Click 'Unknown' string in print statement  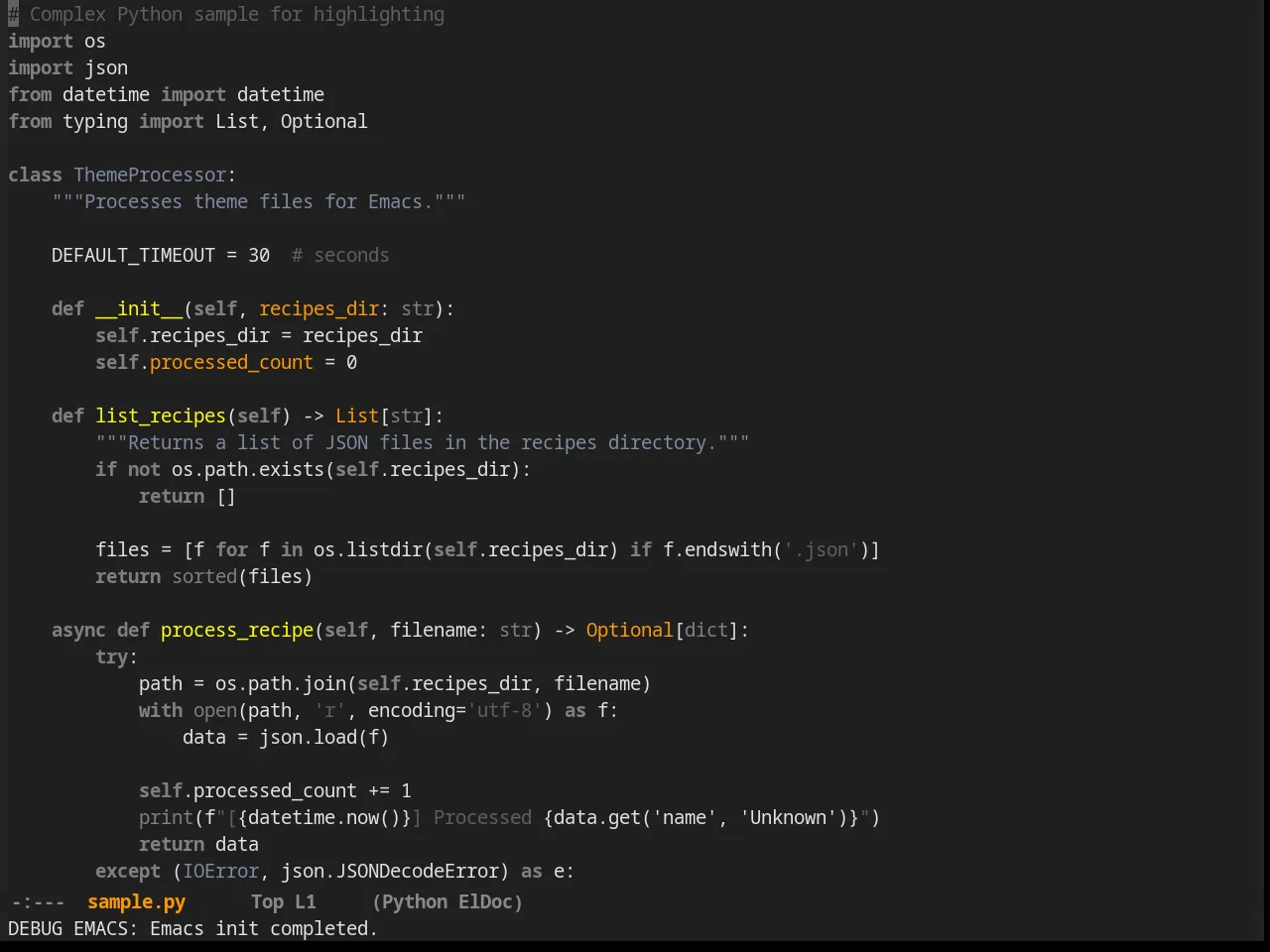click(x=788, y=817)
